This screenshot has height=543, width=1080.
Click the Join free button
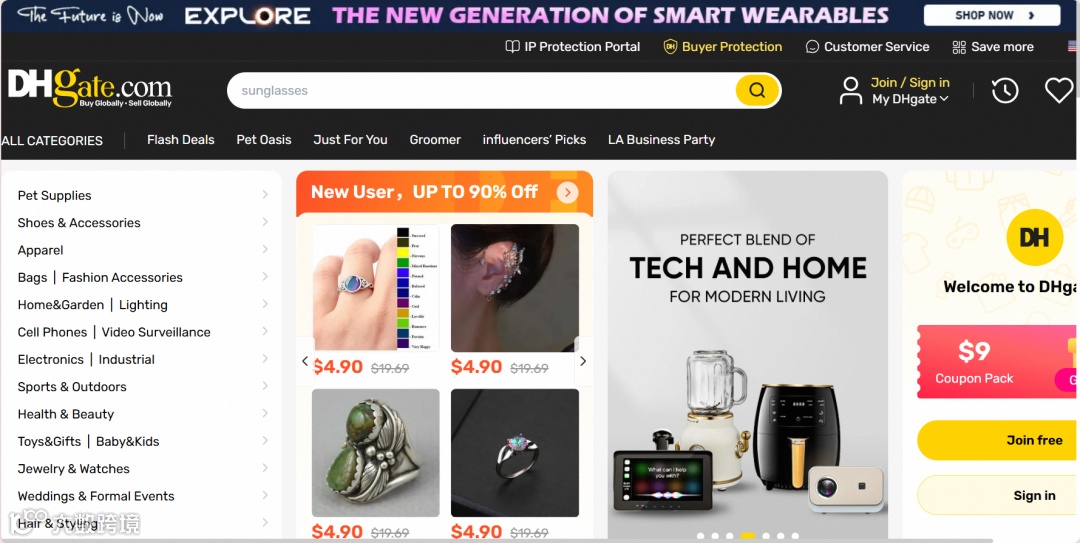click(998, 440)
